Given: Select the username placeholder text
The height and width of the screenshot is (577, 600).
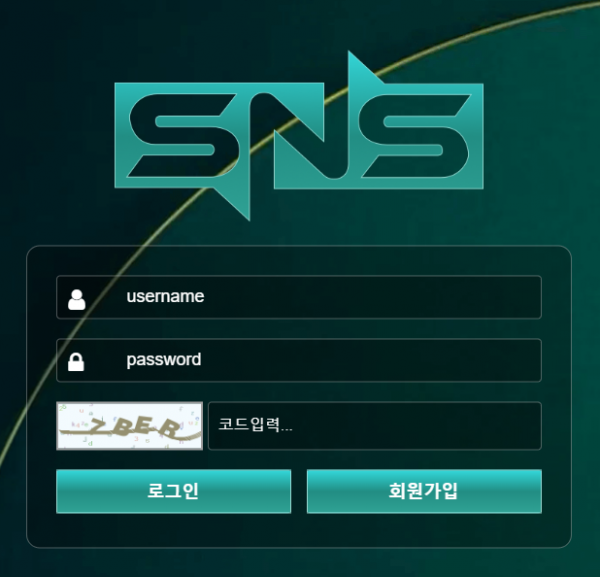Looking at the screenshot, I should pos(165,297).
